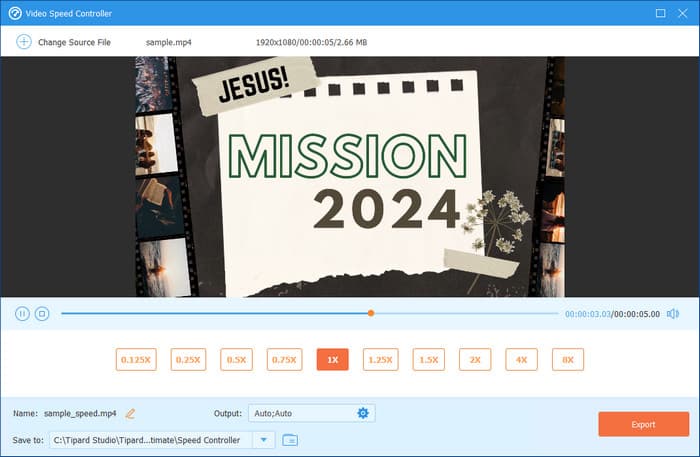Screen dimensions: 700x457
Task: Mute the volume speaker icon
Action: coord(673,313)
